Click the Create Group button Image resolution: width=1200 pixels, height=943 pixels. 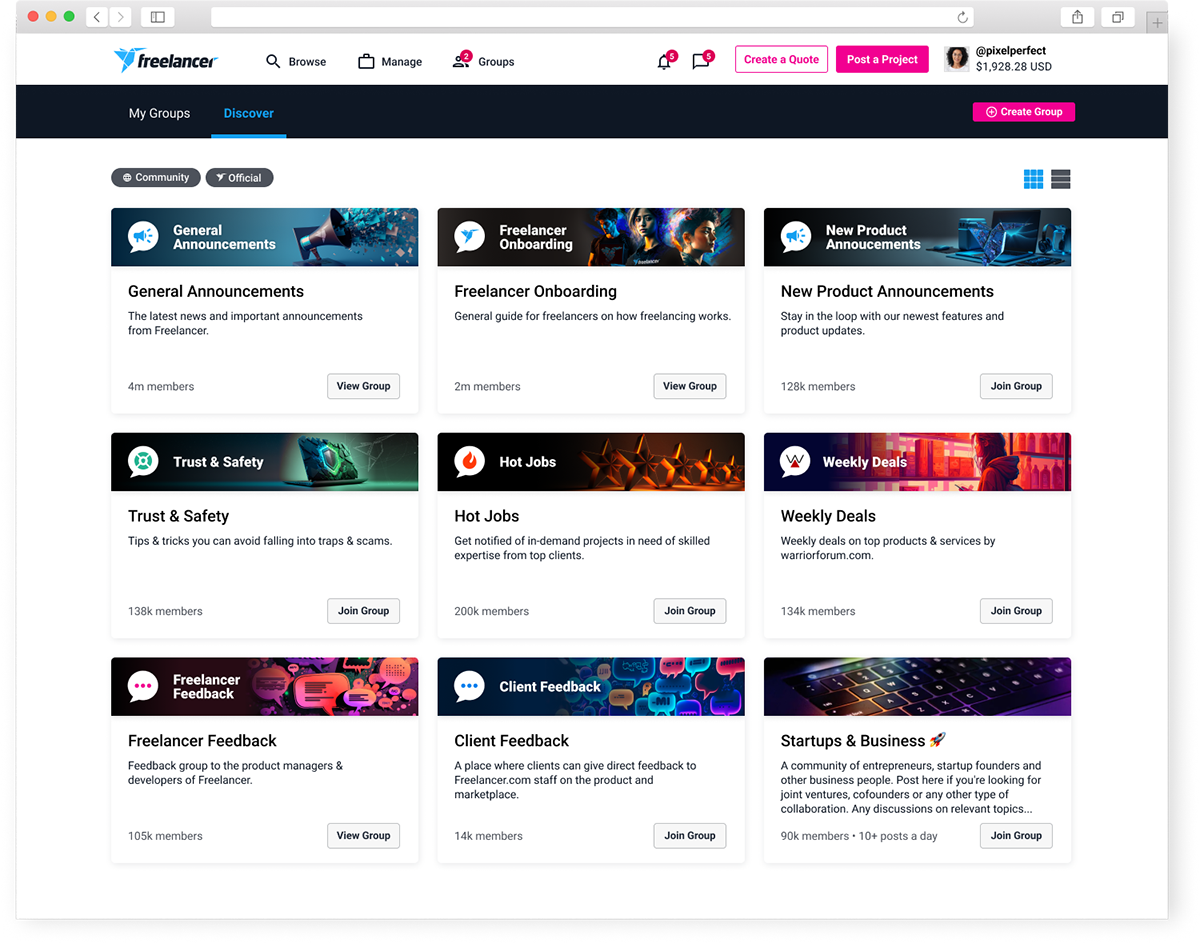(x=1024, y=112)
